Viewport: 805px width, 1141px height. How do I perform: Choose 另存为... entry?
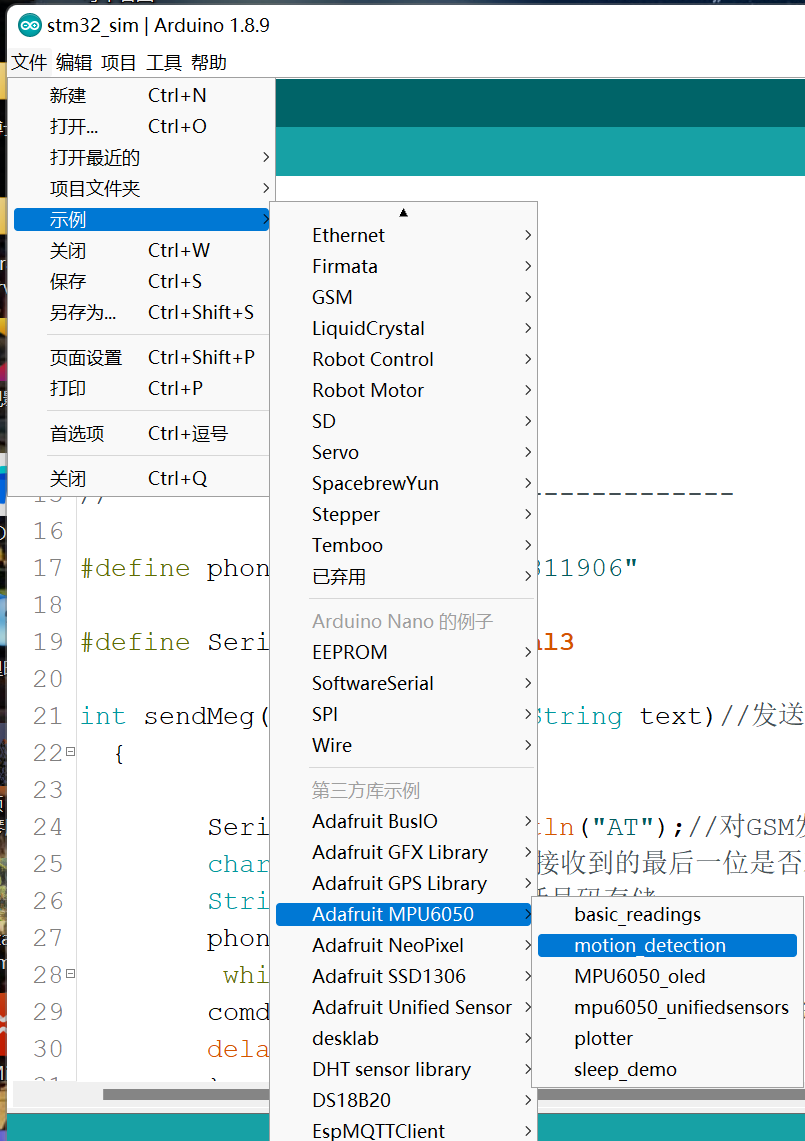click(x=141, y=312)
